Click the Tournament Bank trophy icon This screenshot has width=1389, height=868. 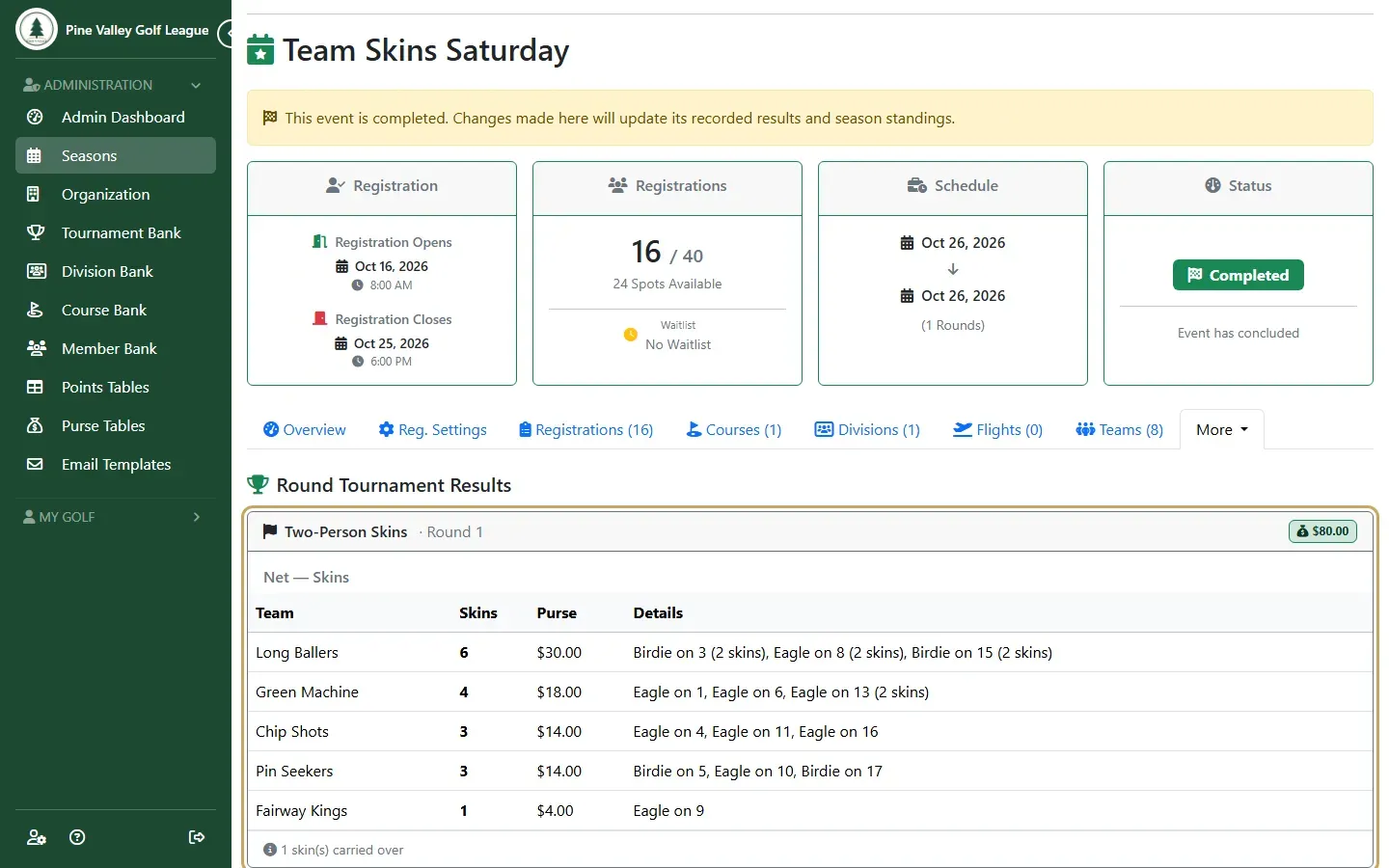click(x=35, y=232)
